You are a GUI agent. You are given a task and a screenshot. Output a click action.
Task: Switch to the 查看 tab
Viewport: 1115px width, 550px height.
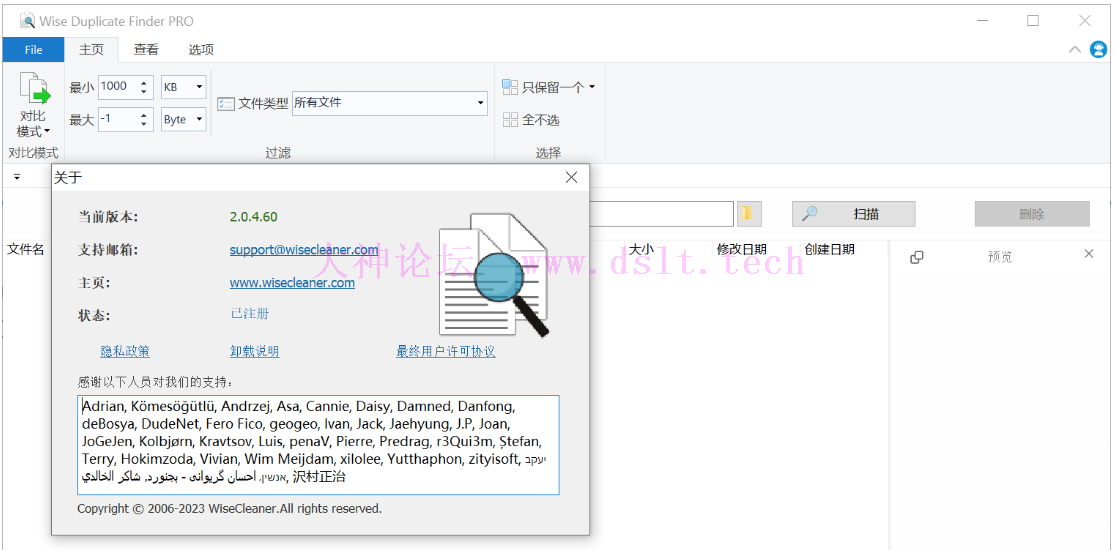click(146, 49)
